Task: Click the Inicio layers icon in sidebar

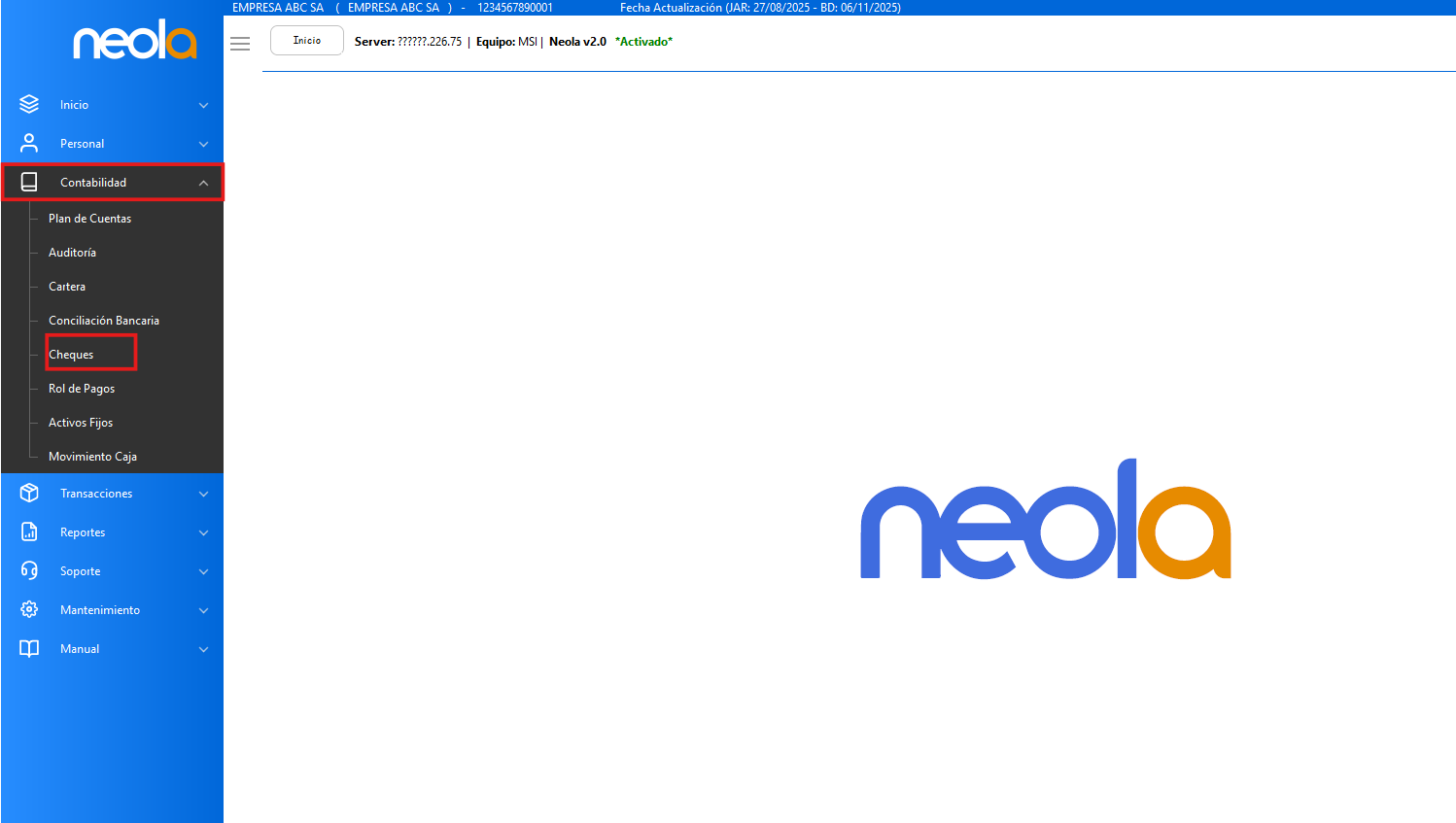Action: (29, 104)
